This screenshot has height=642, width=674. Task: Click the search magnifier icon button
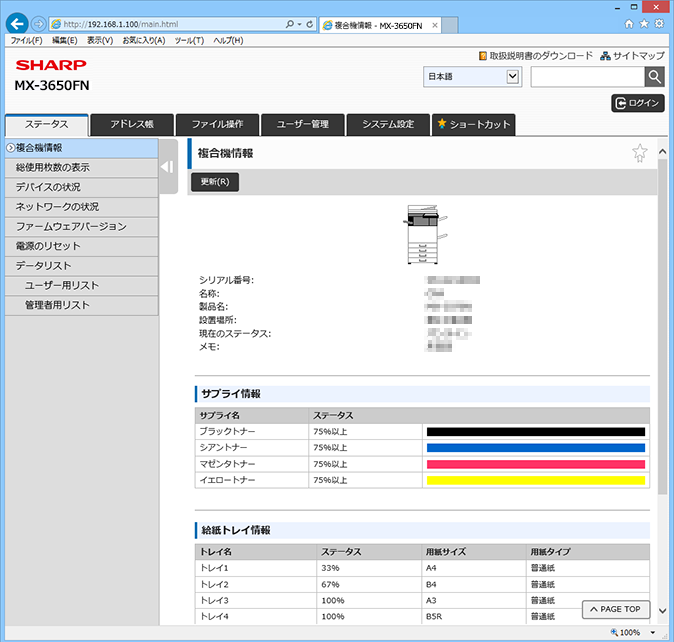point(654,77)
